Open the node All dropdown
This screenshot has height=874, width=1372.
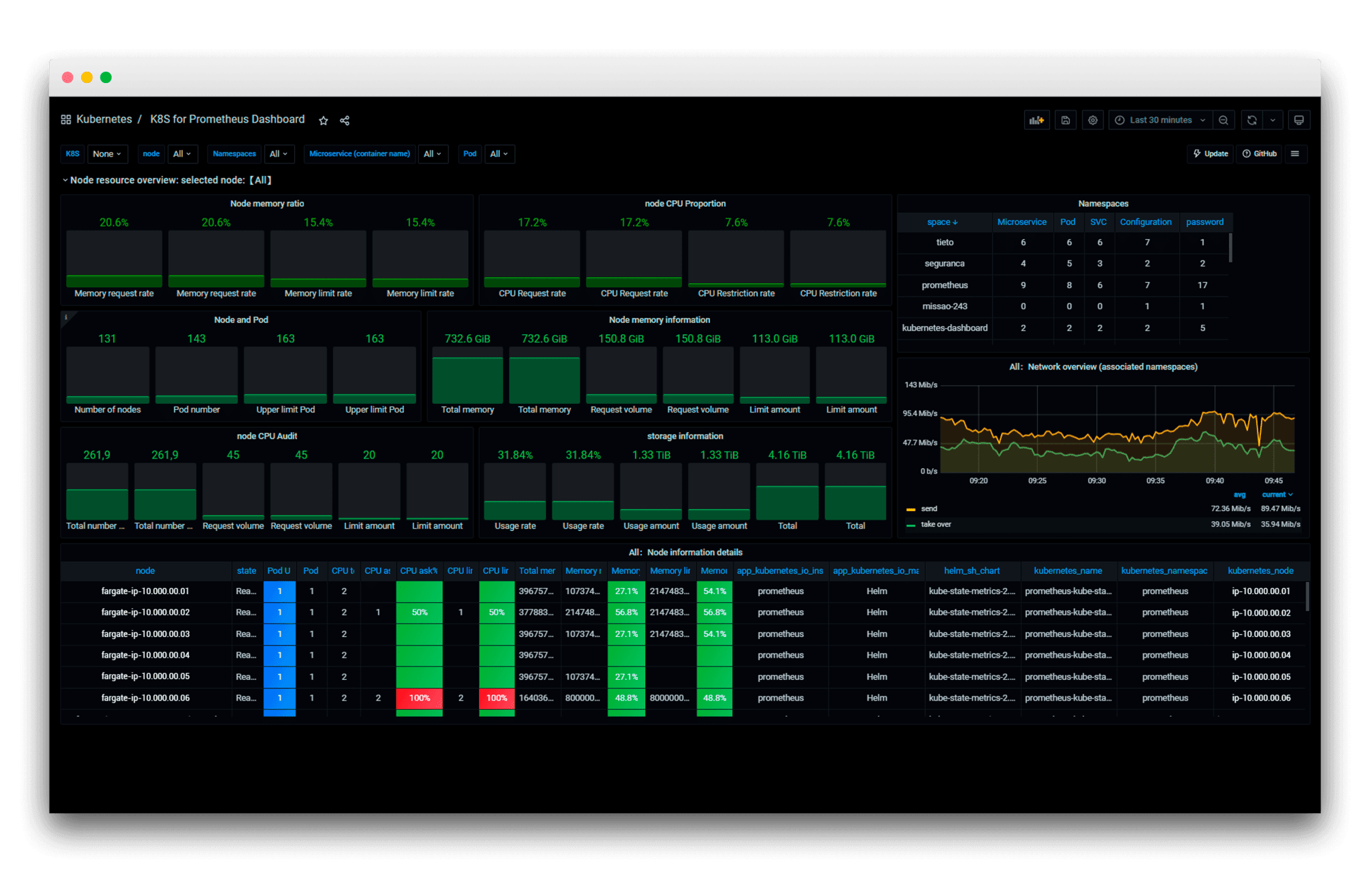point(182,154)
